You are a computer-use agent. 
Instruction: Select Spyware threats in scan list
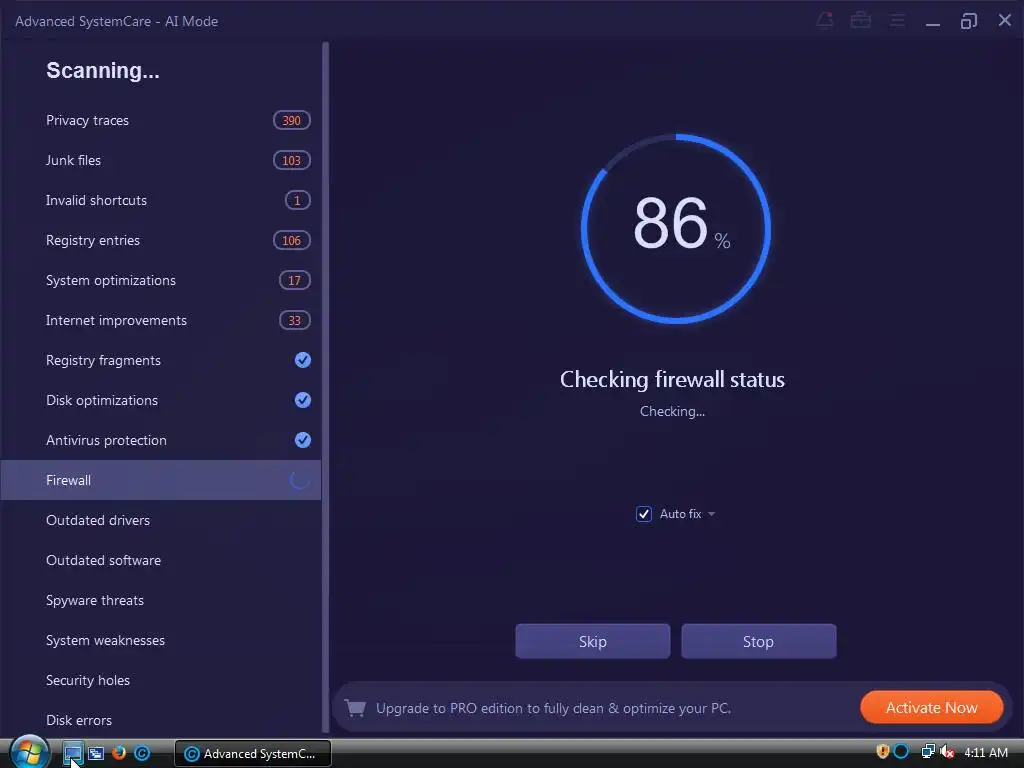[161, 600]
